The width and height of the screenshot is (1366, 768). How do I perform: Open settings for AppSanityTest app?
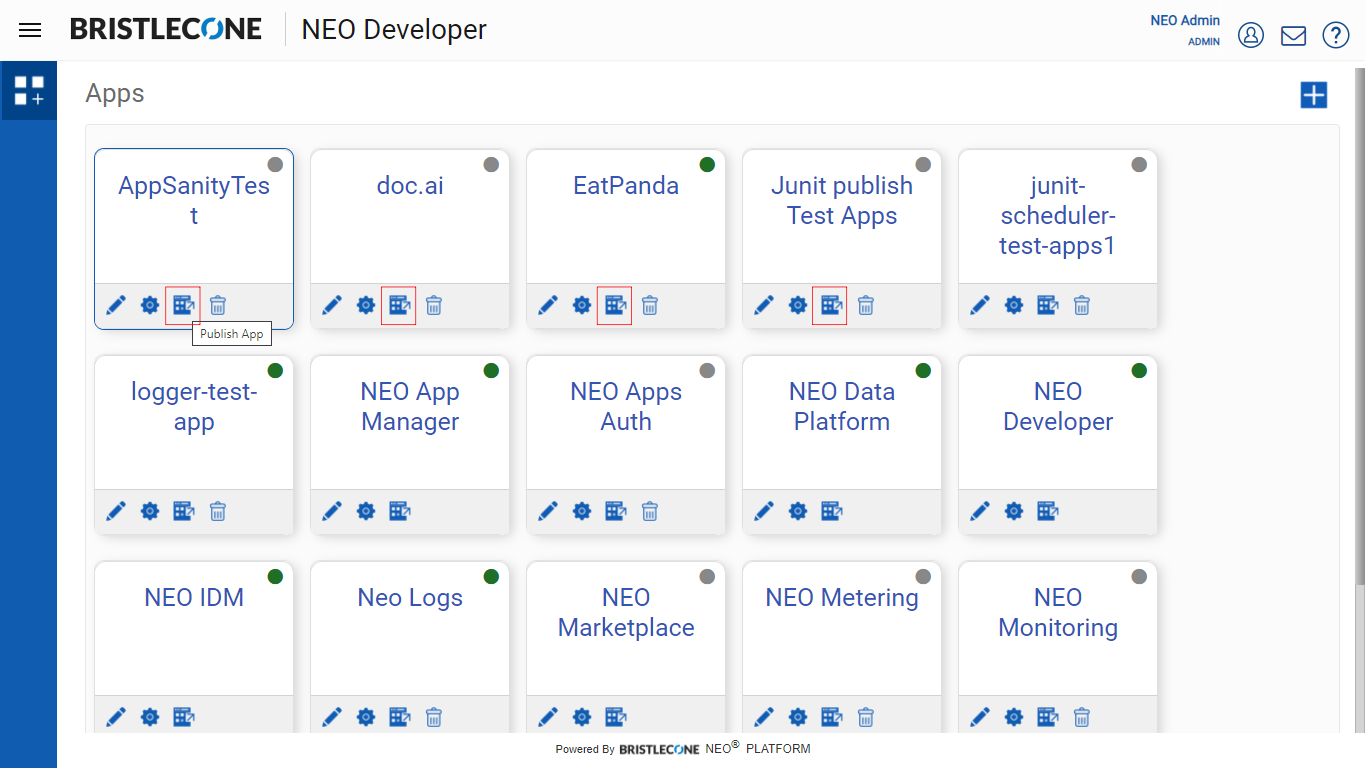(150, 305)
